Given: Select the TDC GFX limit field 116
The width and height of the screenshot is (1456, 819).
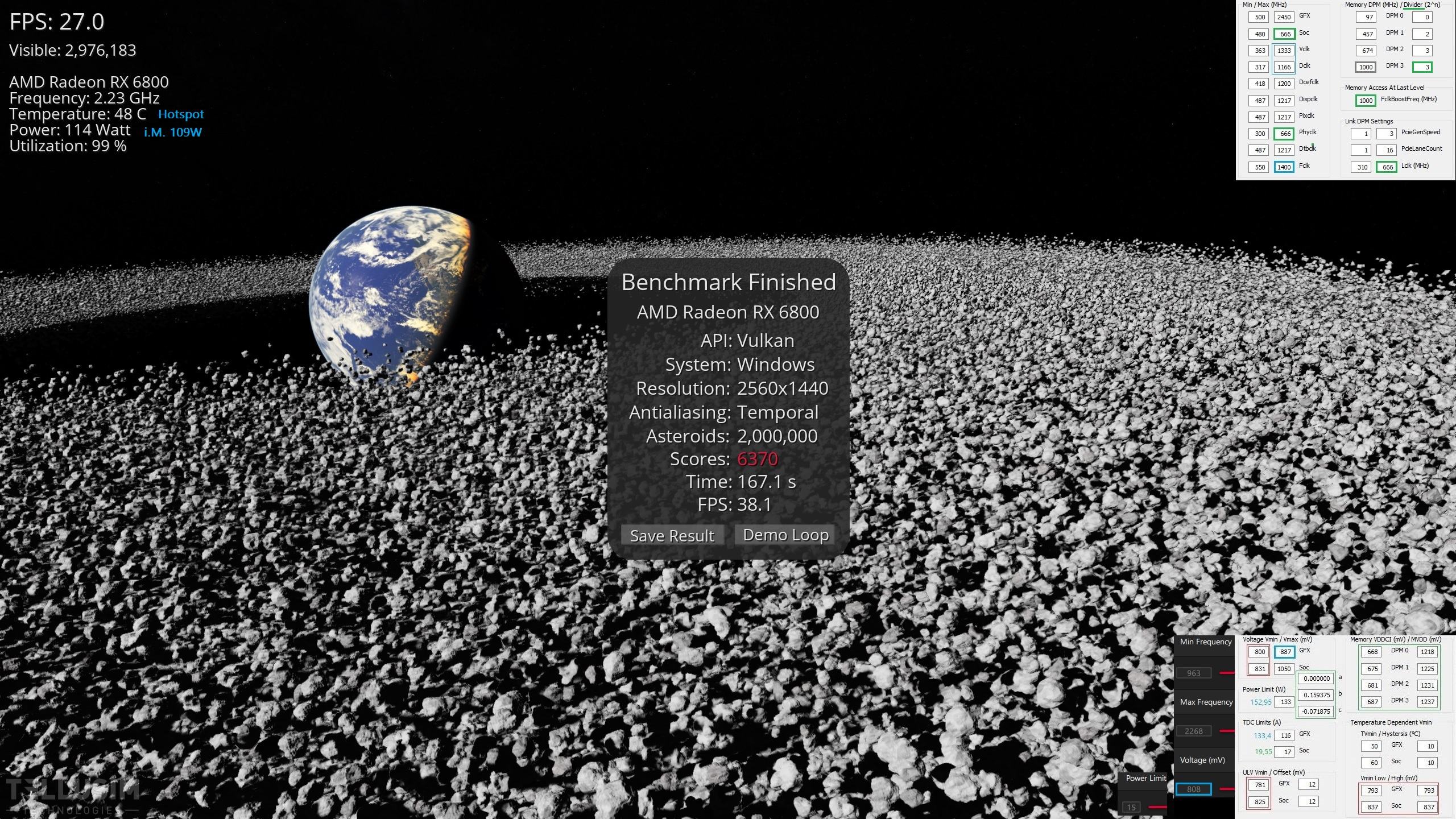Looking at the screenshot, I should [x=1284, y=735].
